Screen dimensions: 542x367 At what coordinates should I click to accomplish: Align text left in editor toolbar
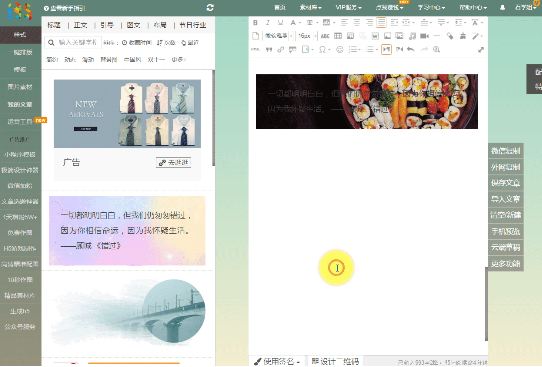tap(344, 23)
